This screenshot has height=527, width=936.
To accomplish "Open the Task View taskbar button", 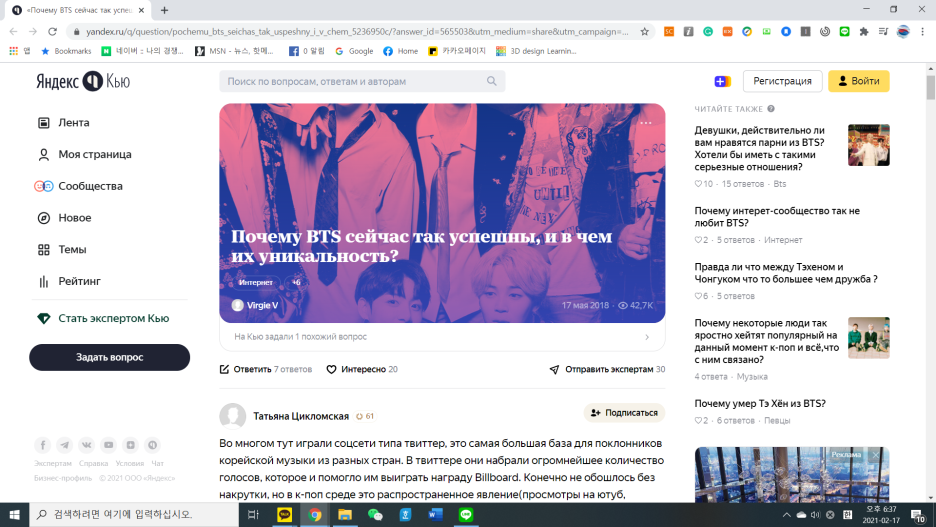I will pos(253,514).
